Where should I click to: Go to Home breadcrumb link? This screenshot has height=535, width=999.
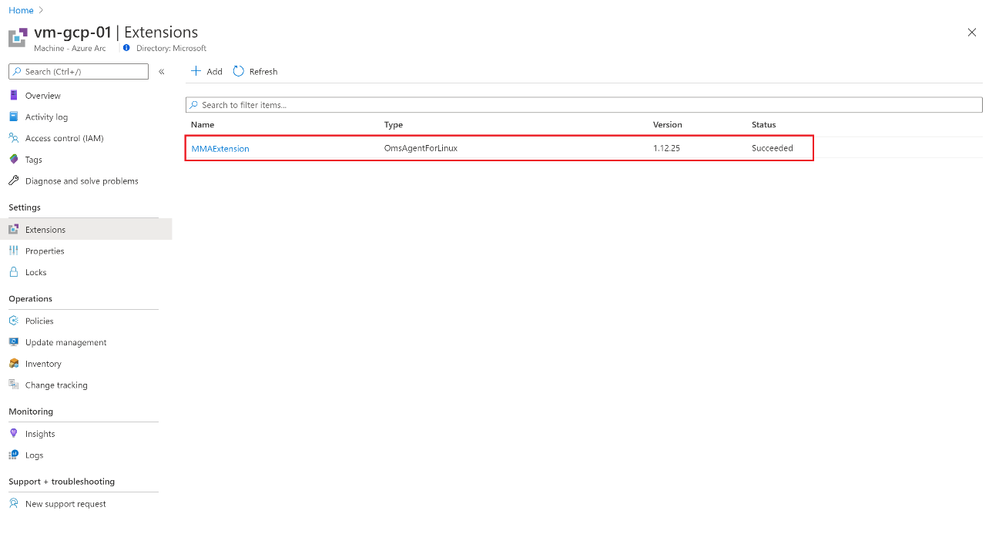(x=21, y=10)
